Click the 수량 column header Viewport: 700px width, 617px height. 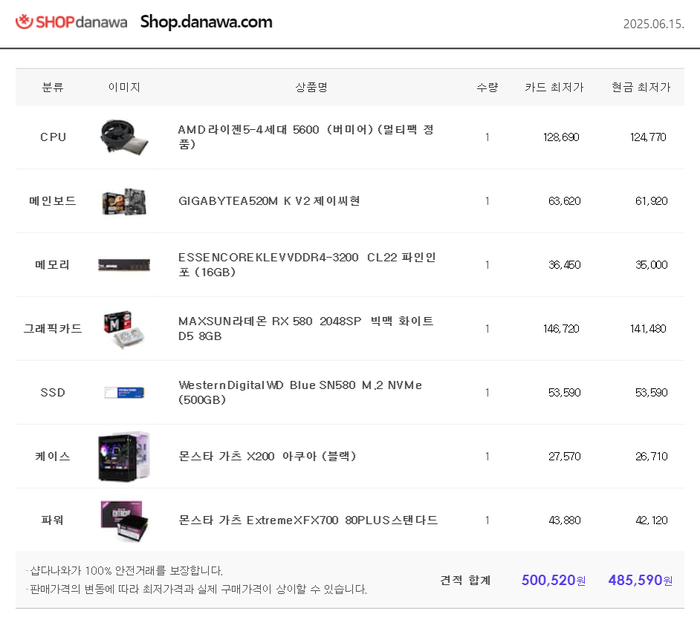coord(487,87)
